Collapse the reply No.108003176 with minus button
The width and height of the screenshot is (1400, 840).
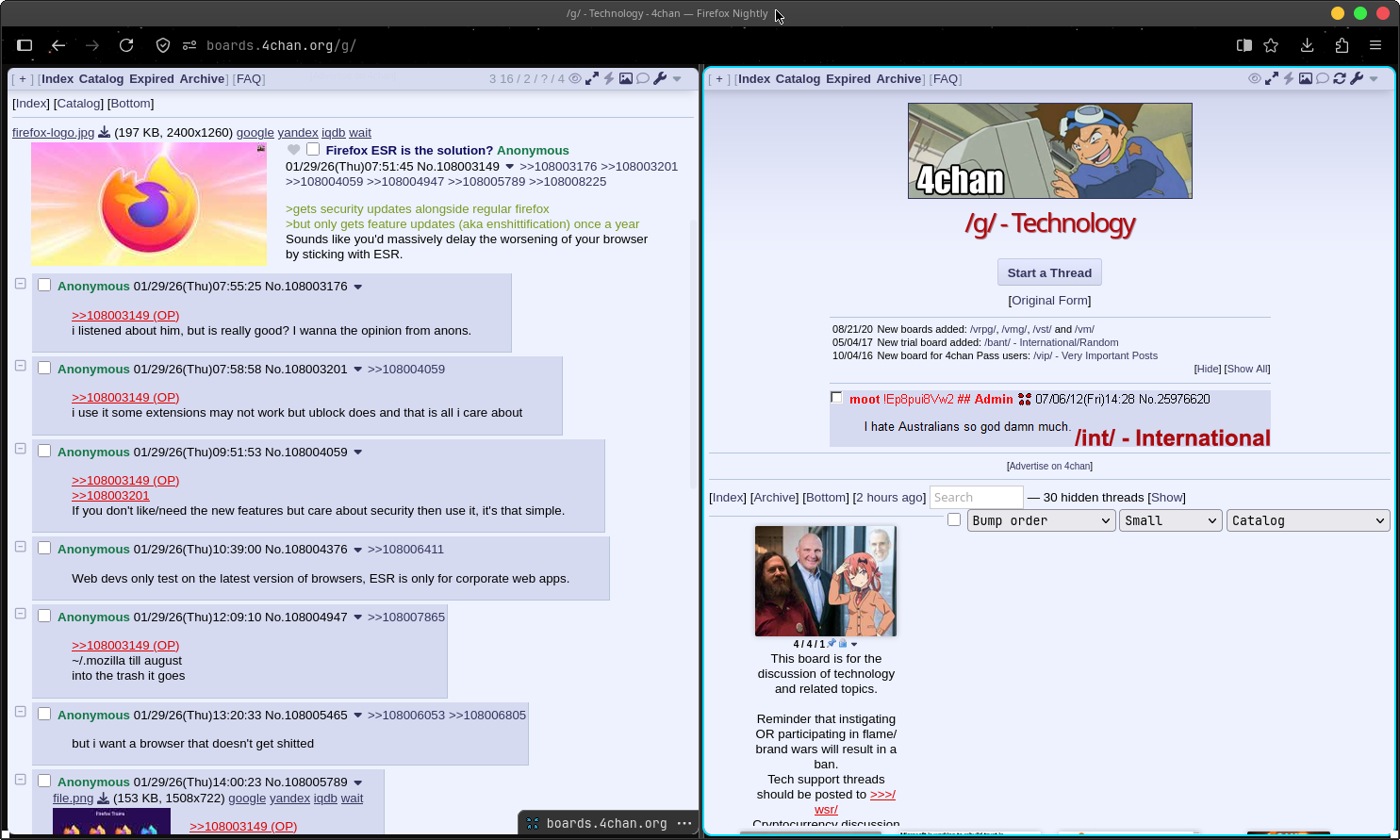point(20,283)
